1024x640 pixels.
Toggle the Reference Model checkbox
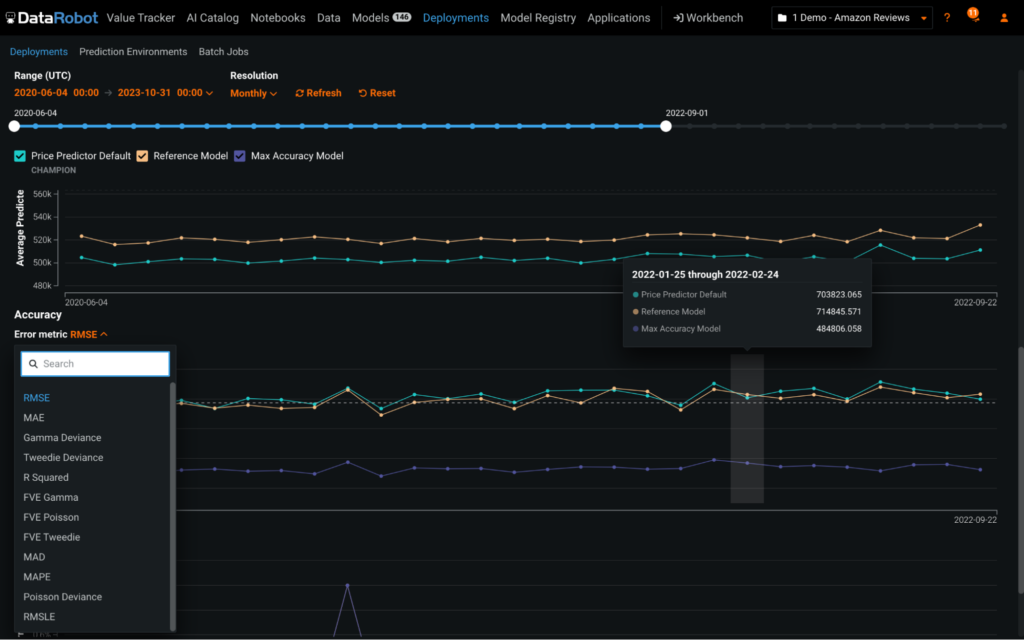(x=142, y=156)
